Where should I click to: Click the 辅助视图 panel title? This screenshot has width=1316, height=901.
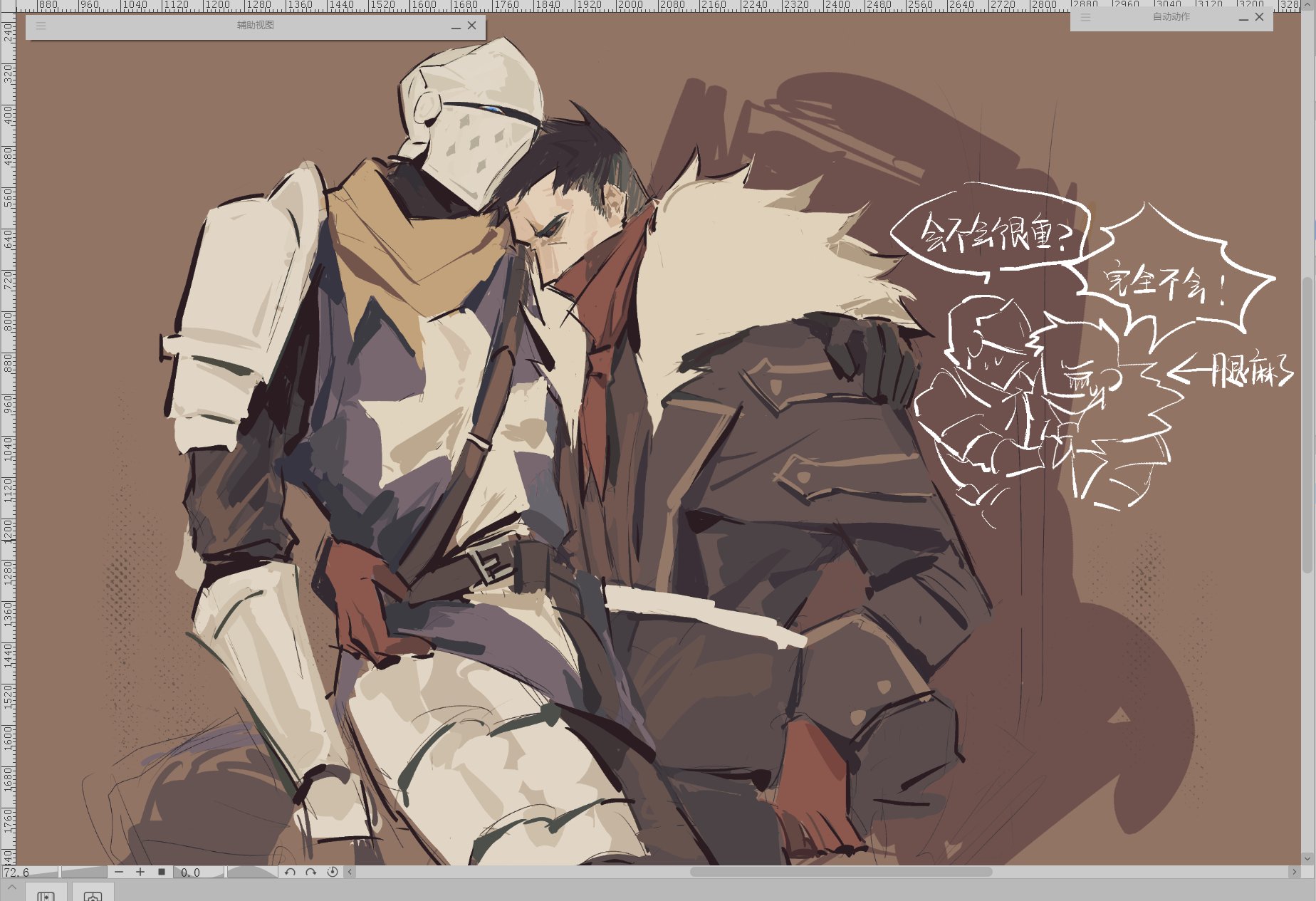(x=256, y=26)
